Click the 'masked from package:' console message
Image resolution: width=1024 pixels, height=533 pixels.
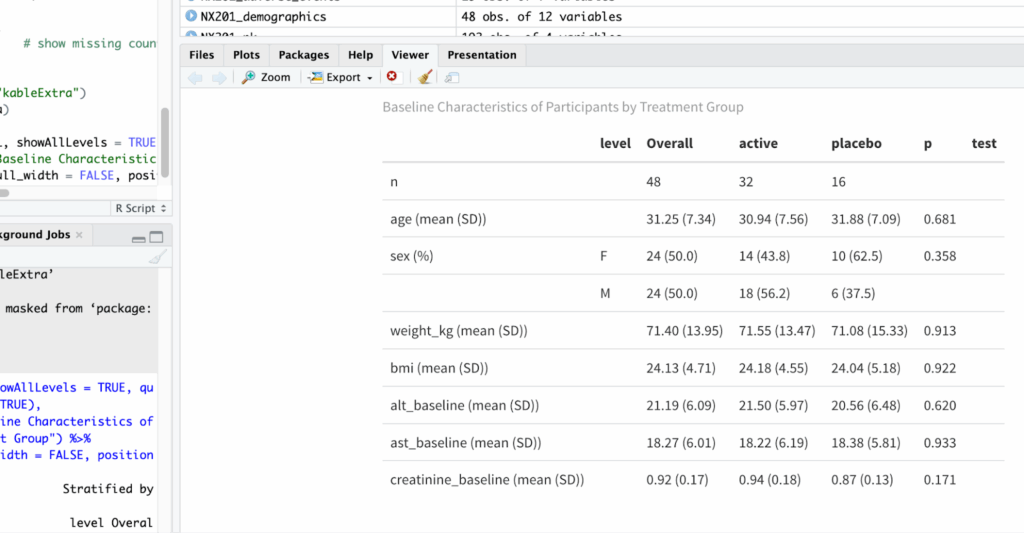(78, 308)
